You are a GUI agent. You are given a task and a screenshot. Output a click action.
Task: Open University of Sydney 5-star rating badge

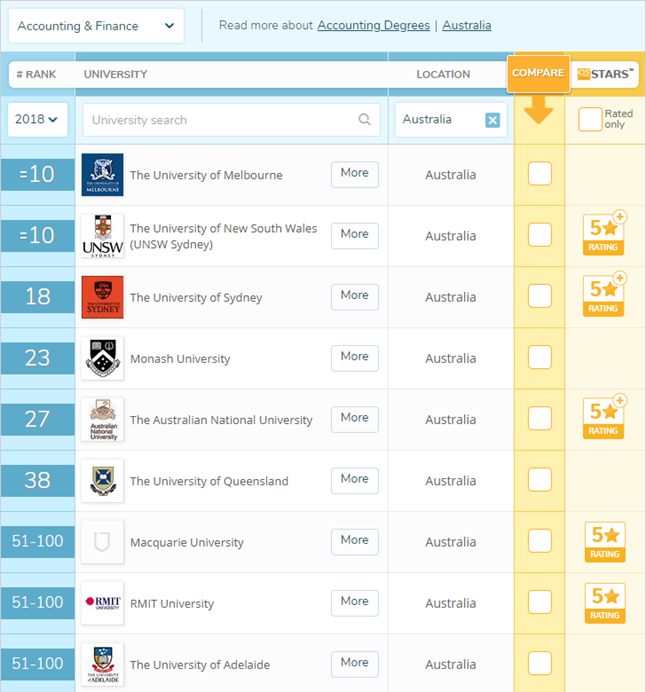pos(604,296)
